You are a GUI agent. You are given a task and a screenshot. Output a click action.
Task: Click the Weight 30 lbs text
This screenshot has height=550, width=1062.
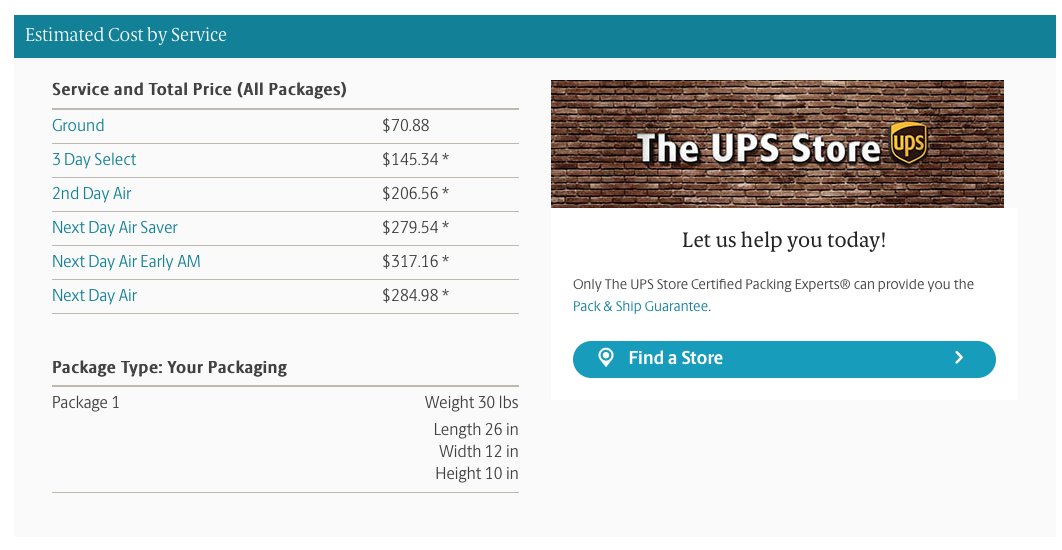click(x=471, y=402)
